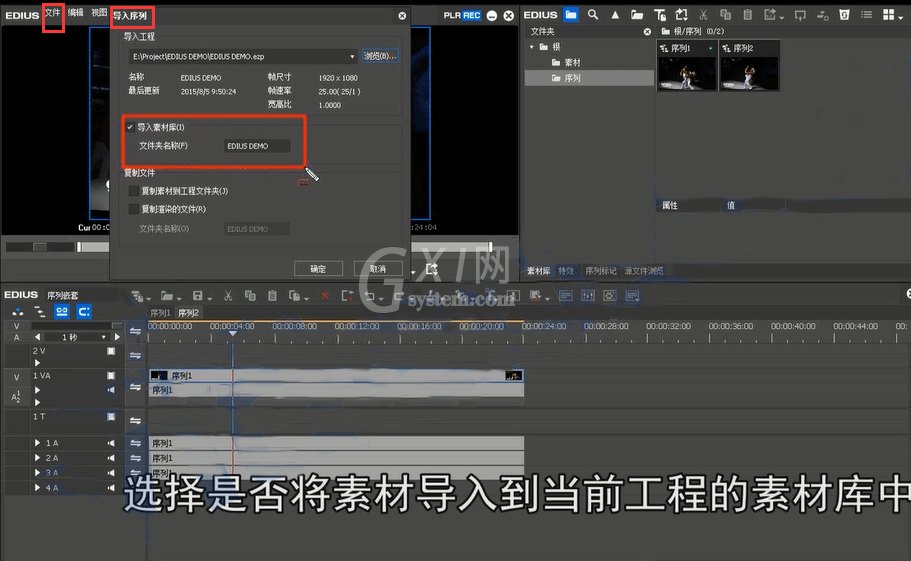This screenshot has width=911, height=561.
Task: Enable 复制渲染的文件(R) checkbox
Action: [x=134, y=209]
